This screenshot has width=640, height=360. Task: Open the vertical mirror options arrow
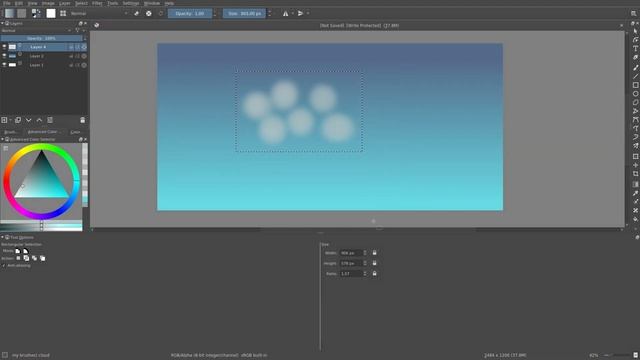pos(308,13)
